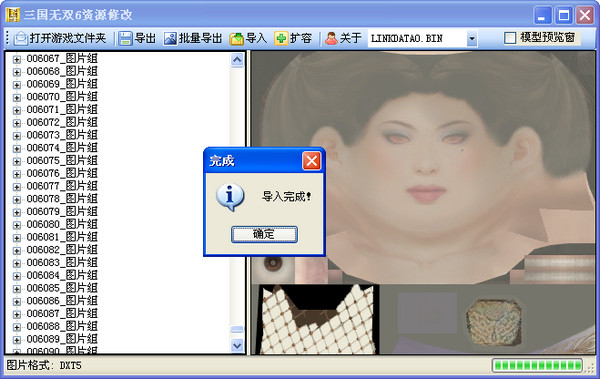Enable the 模型预览窗 checkbox
Viewport: 600px width, 379px height.
coord(510,38)
